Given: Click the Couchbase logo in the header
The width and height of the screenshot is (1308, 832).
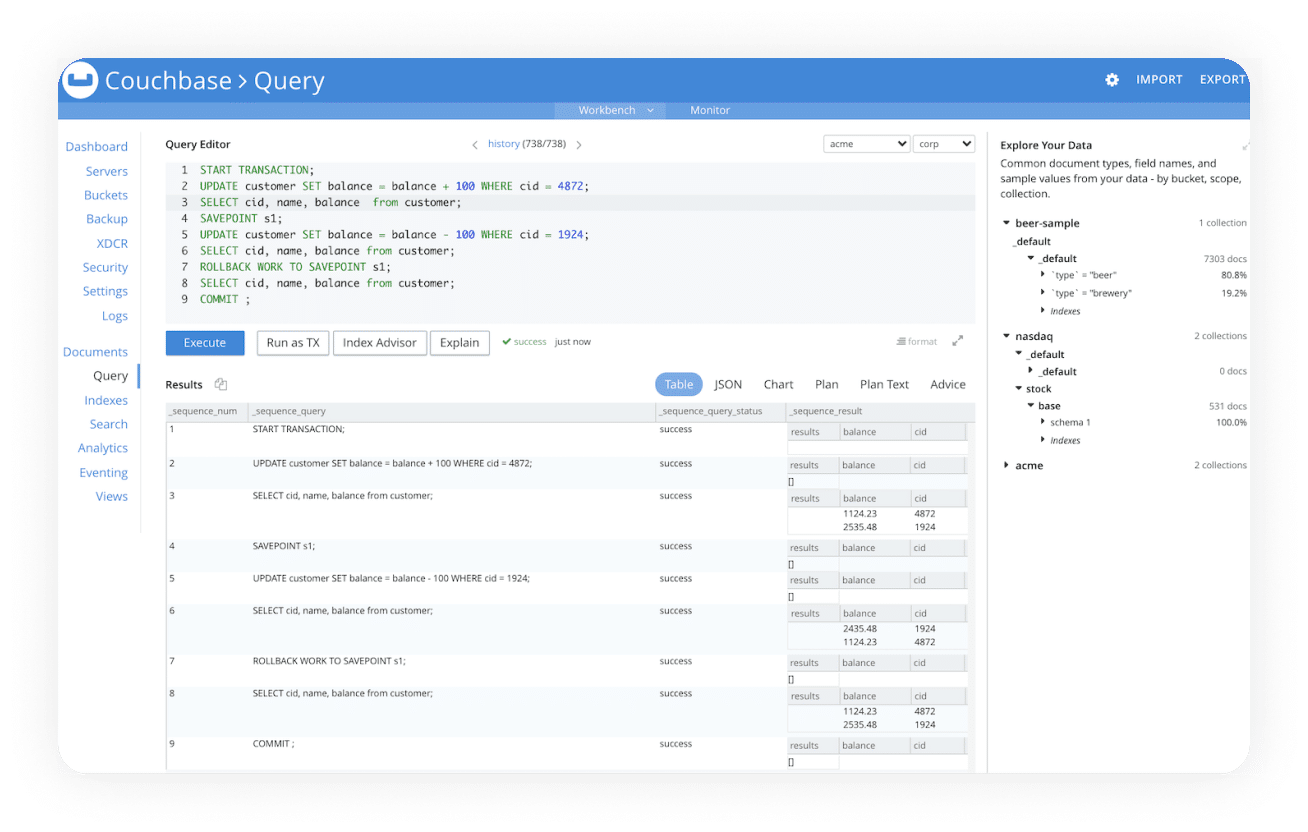Looking at the screenshot, I should (79, 79).
